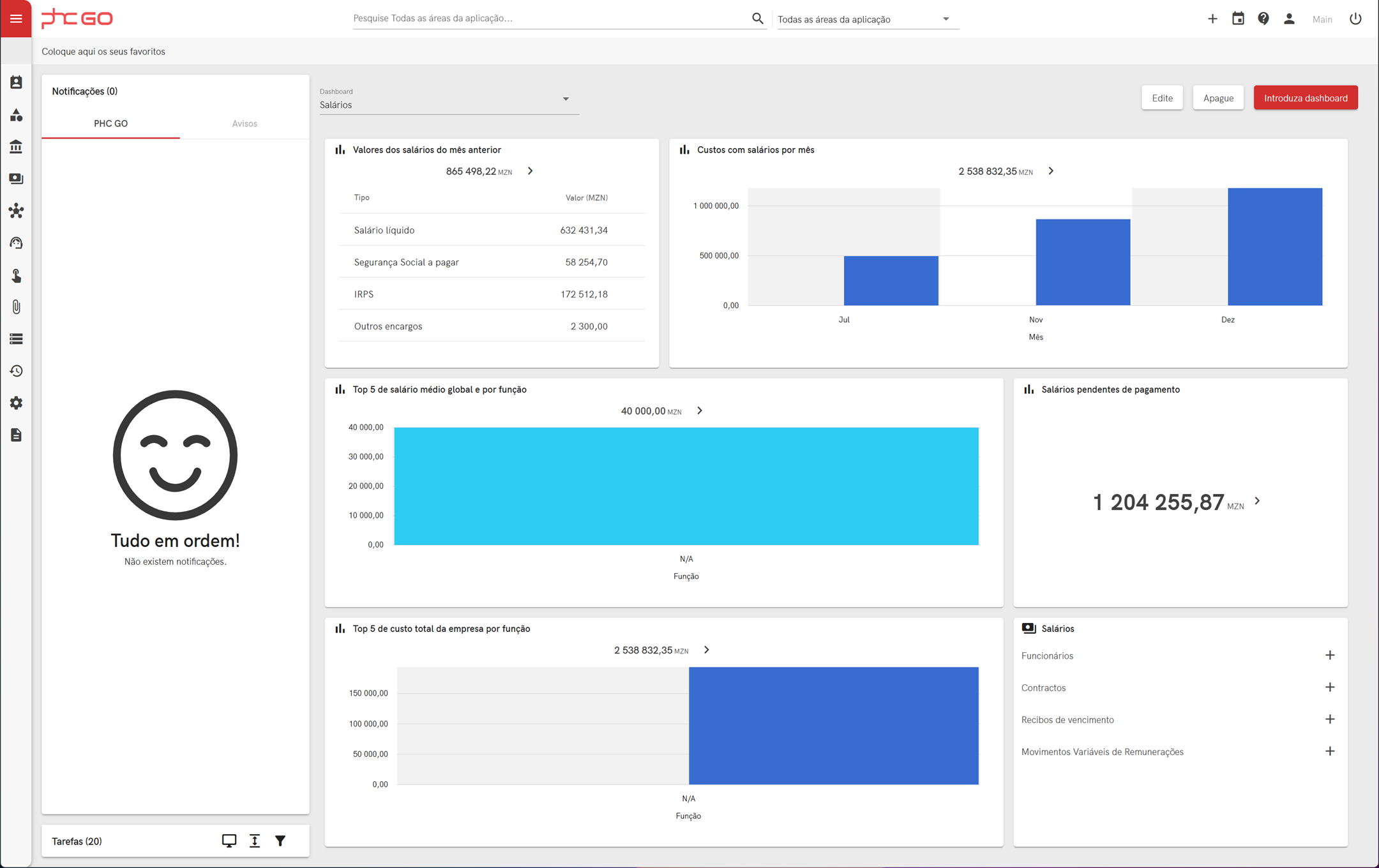This screenshot has height=868, width=1379.
Task: Expand the 865 498,22 total chevron
Action: (530, 171)
